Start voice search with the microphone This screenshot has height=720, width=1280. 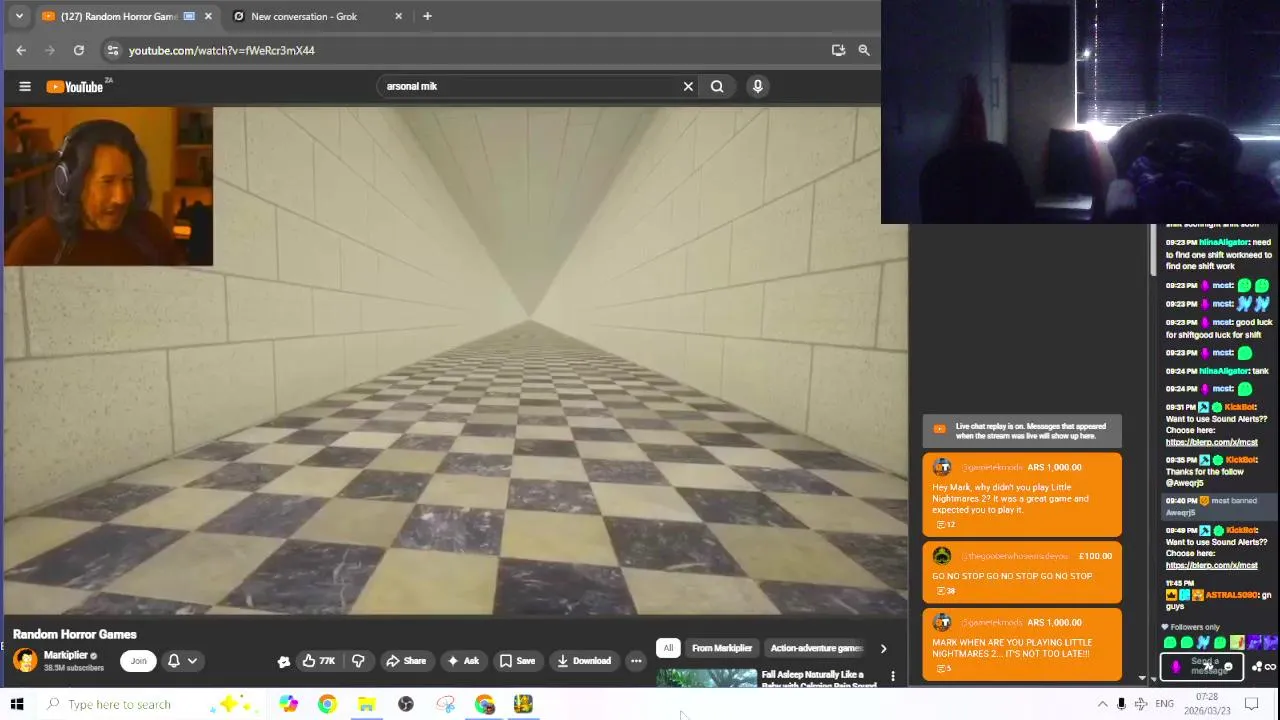pos(758,86)
